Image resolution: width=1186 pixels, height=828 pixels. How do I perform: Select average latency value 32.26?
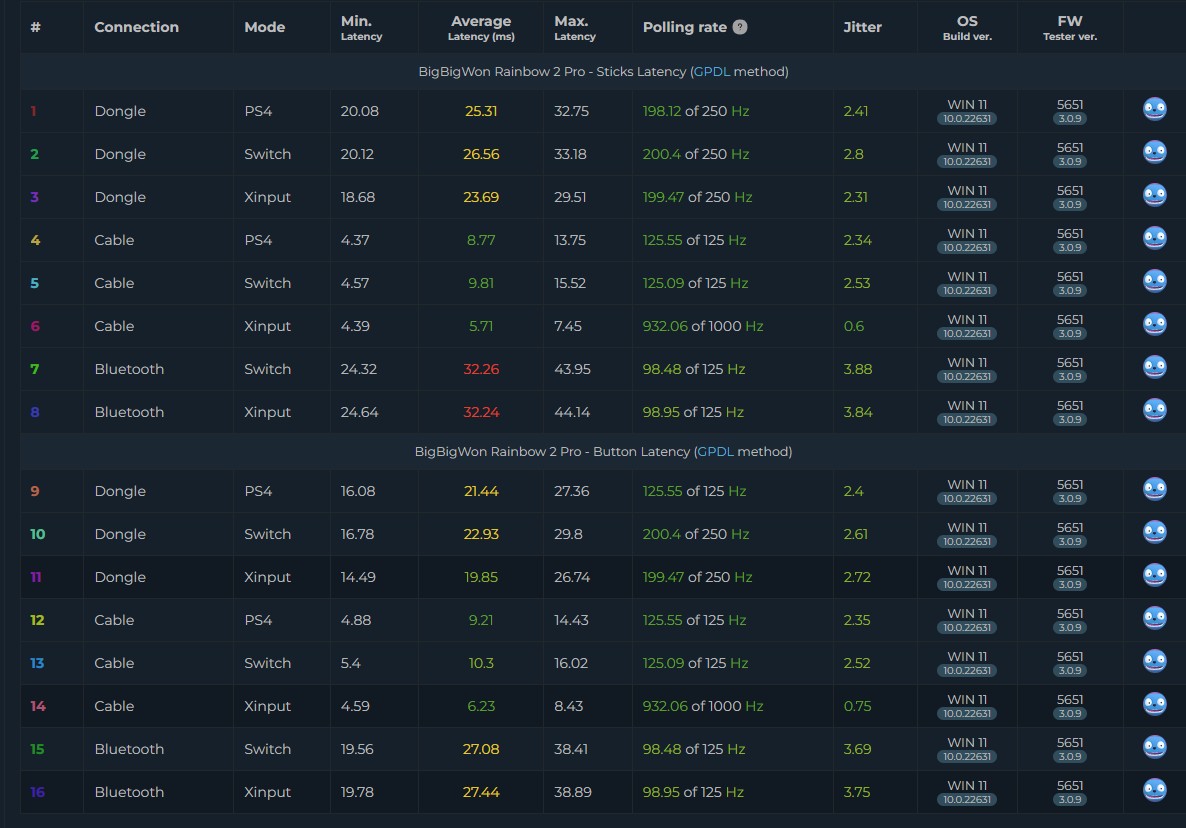pyautogui.click(x=481, y=370)
